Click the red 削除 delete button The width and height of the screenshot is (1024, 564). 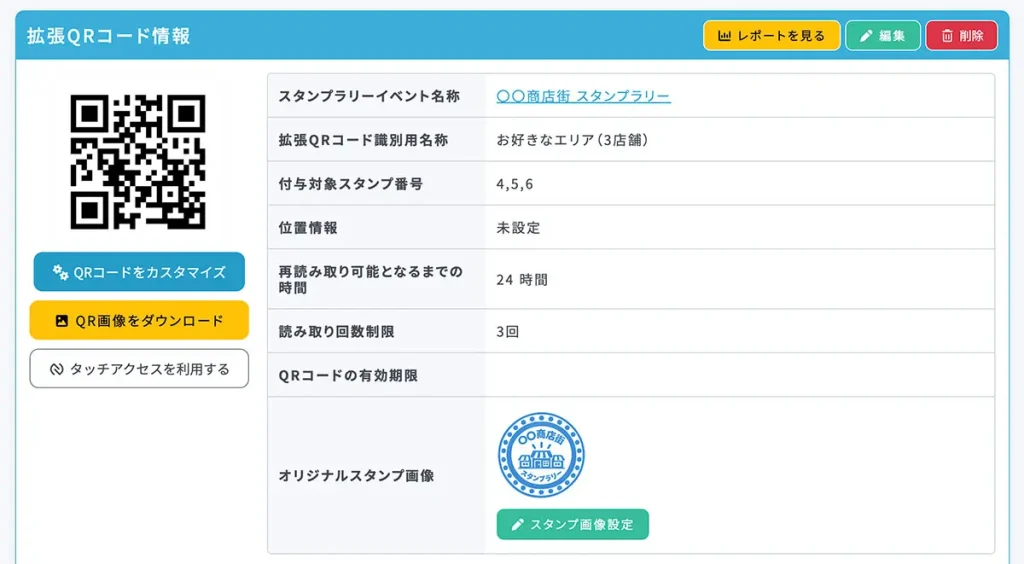coord(961,36)
